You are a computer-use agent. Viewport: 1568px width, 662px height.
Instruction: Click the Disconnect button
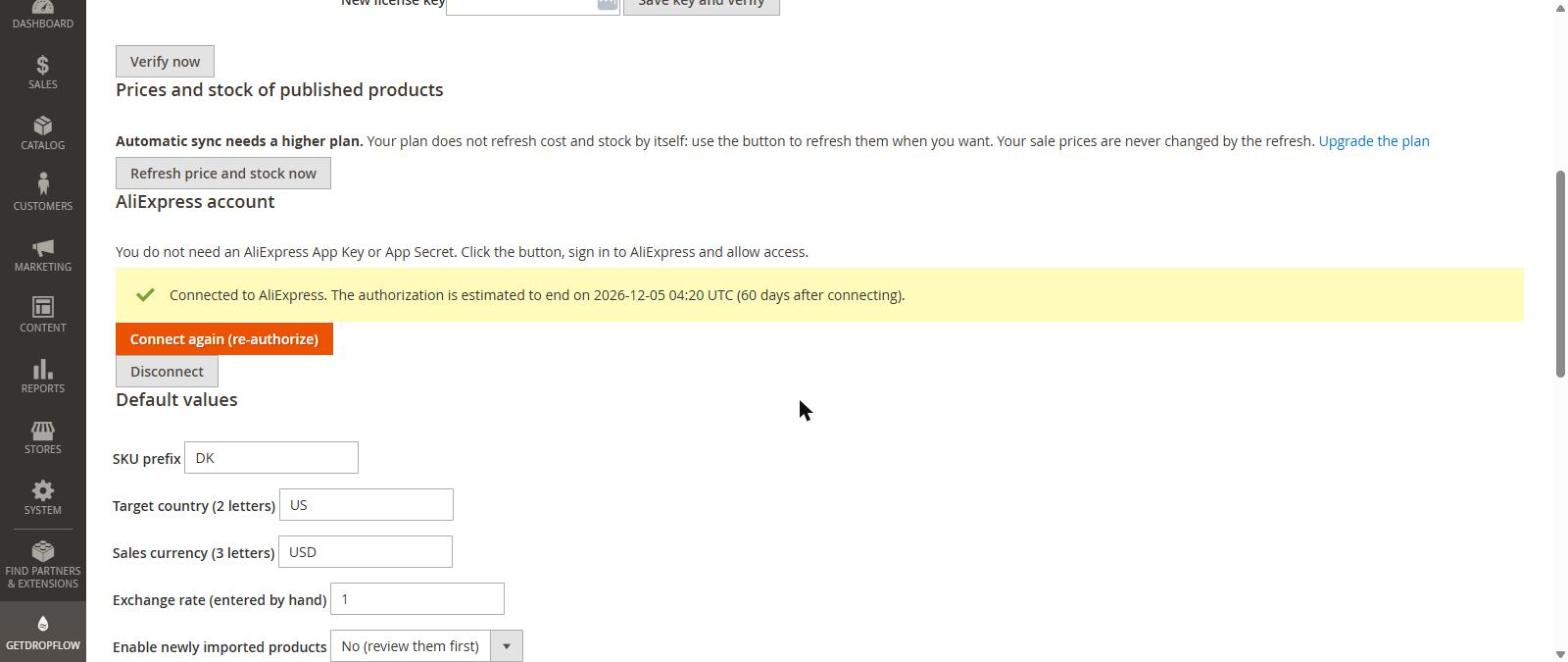pos(167,371)
